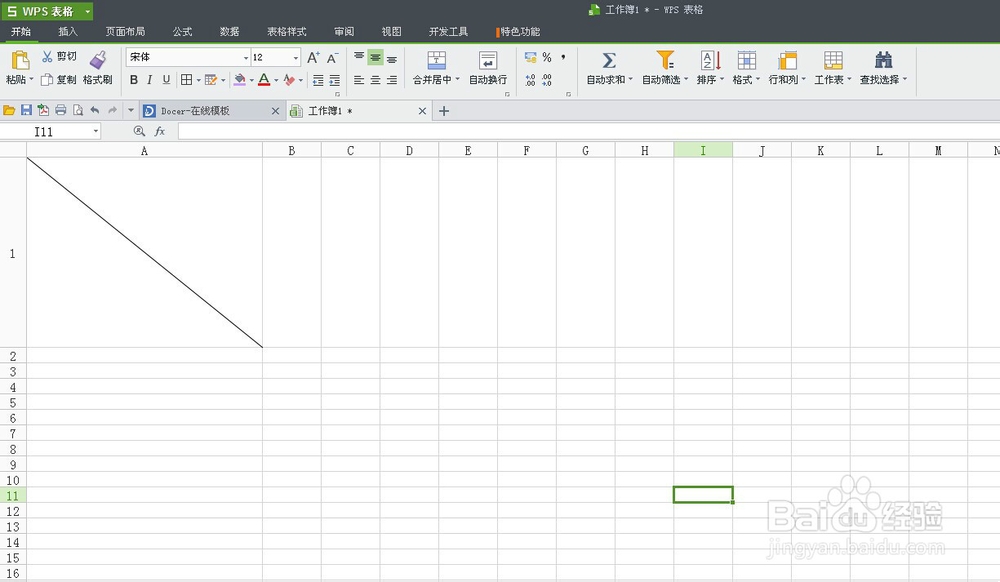
Task: Click the Paste (粘贴) clipboard icon
Action: (20, 60)
